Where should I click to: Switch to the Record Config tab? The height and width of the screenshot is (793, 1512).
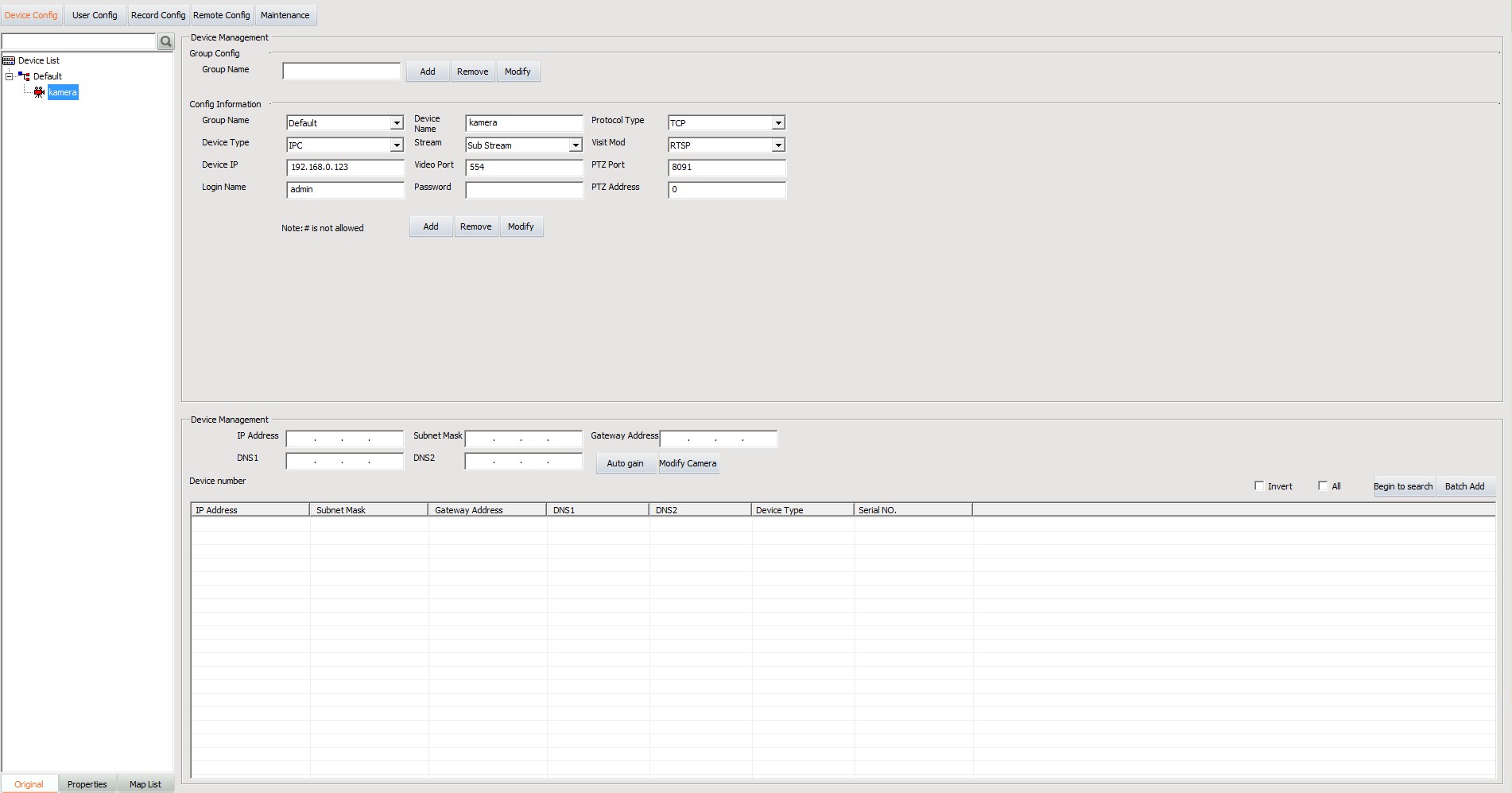point(158,15)
